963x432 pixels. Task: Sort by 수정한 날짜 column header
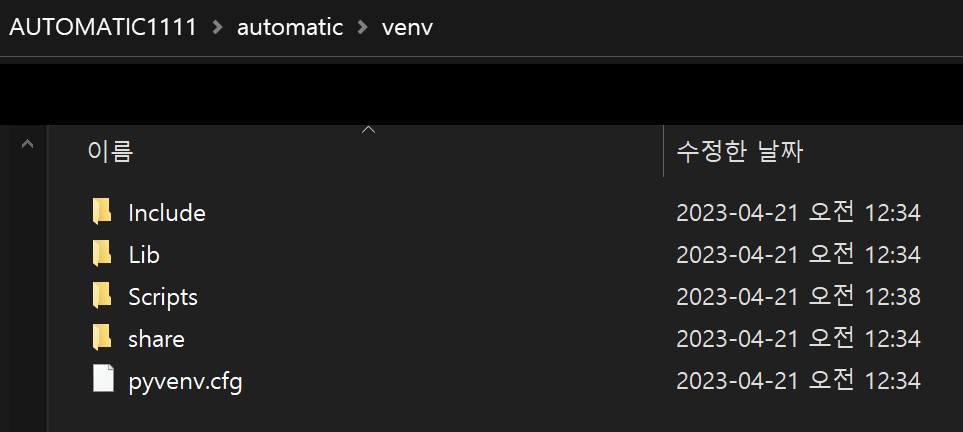click(x=739, y=151)
